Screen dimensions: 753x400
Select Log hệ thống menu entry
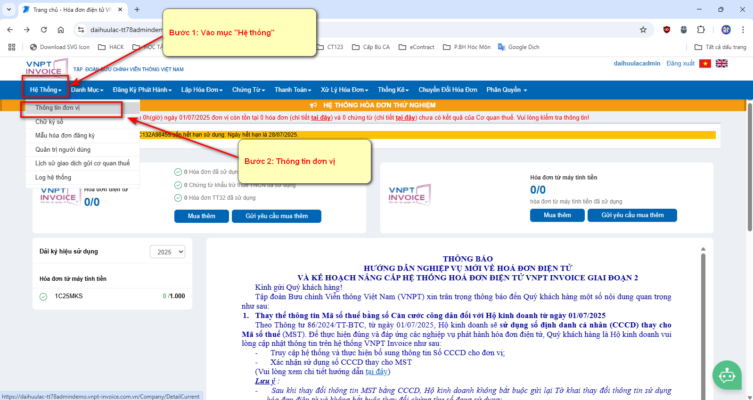[83, 178]
